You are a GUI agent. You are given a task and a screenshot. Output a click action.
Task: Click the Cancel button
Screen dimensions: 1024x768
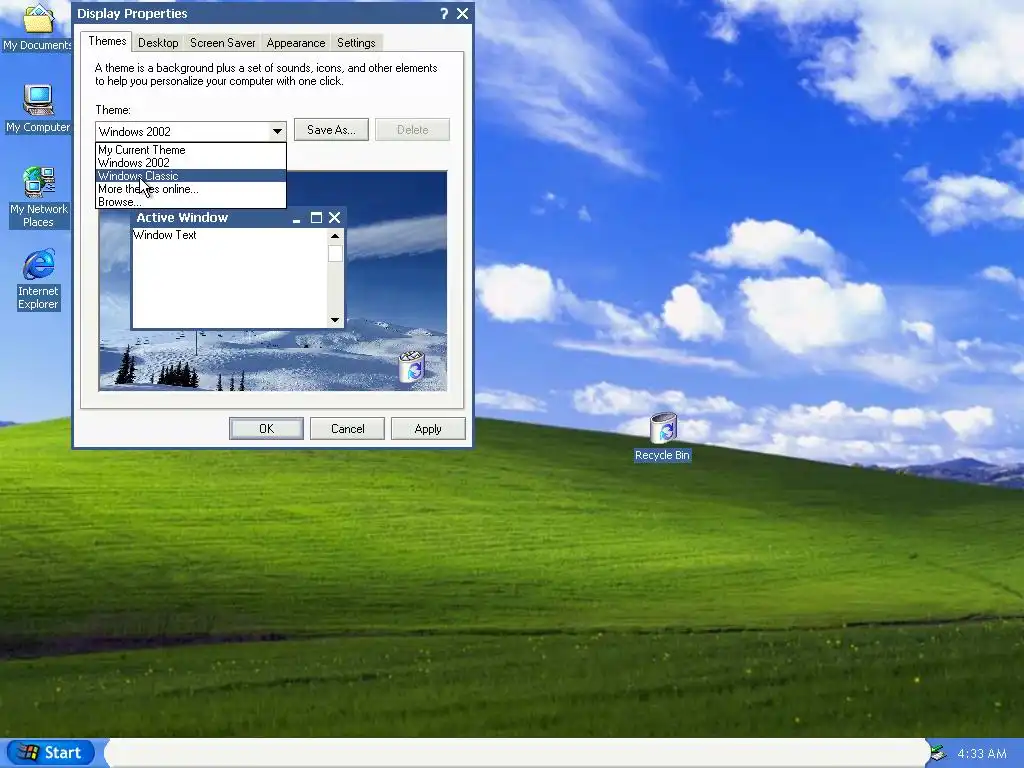coord(347,429)
